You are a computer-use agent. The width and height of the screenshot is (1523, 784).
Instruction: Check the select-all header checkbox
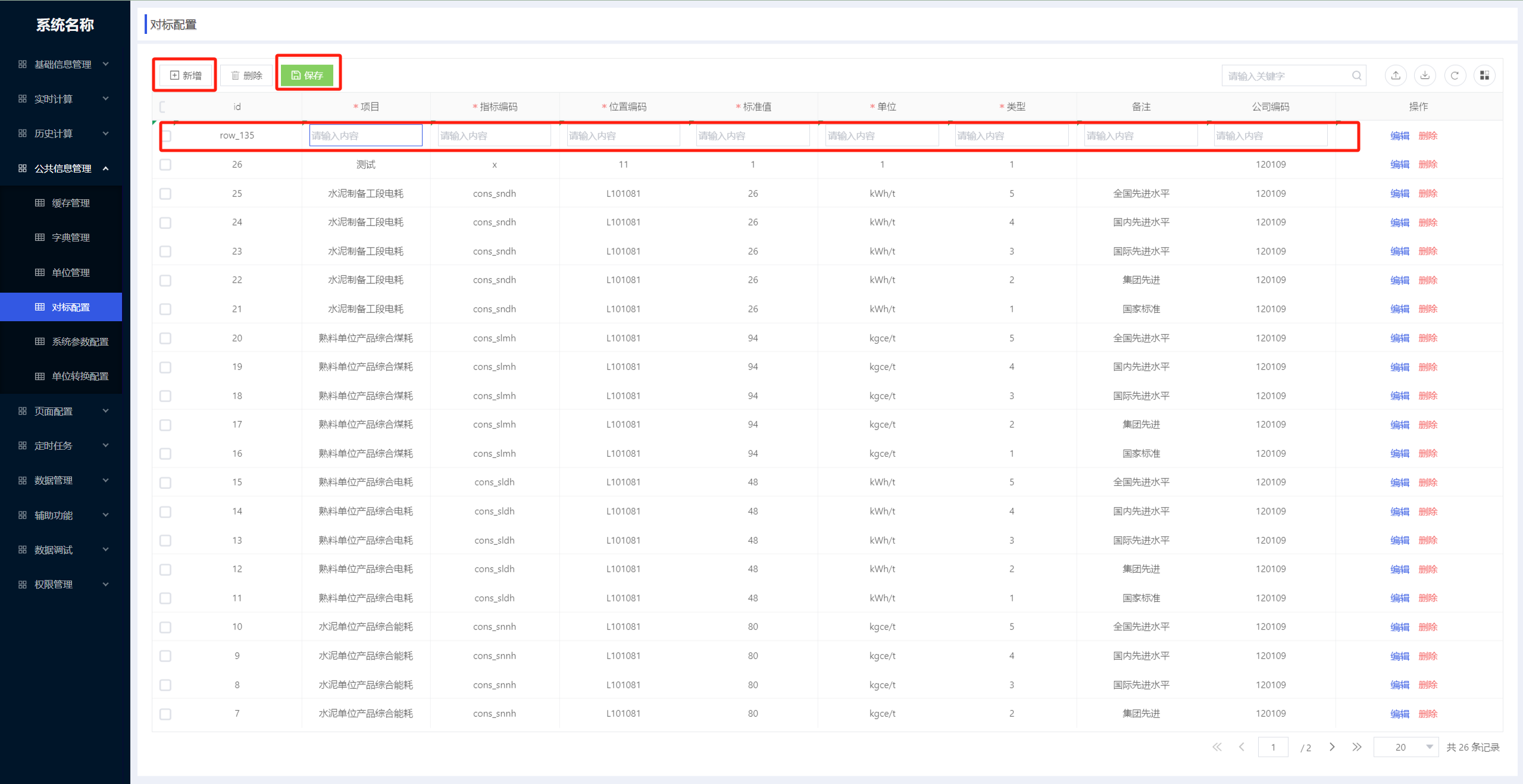163,107
